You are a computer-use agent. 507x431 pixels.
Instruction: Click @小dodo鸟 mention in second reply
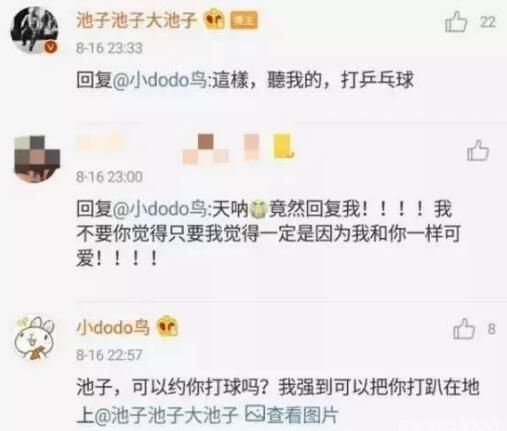coord(159,209)
